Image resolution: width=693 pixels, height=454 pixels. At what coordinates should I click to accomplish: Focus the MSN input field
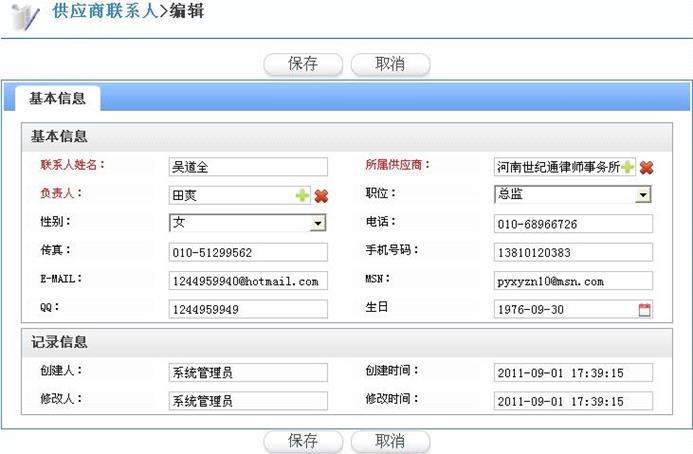[573, 281]
